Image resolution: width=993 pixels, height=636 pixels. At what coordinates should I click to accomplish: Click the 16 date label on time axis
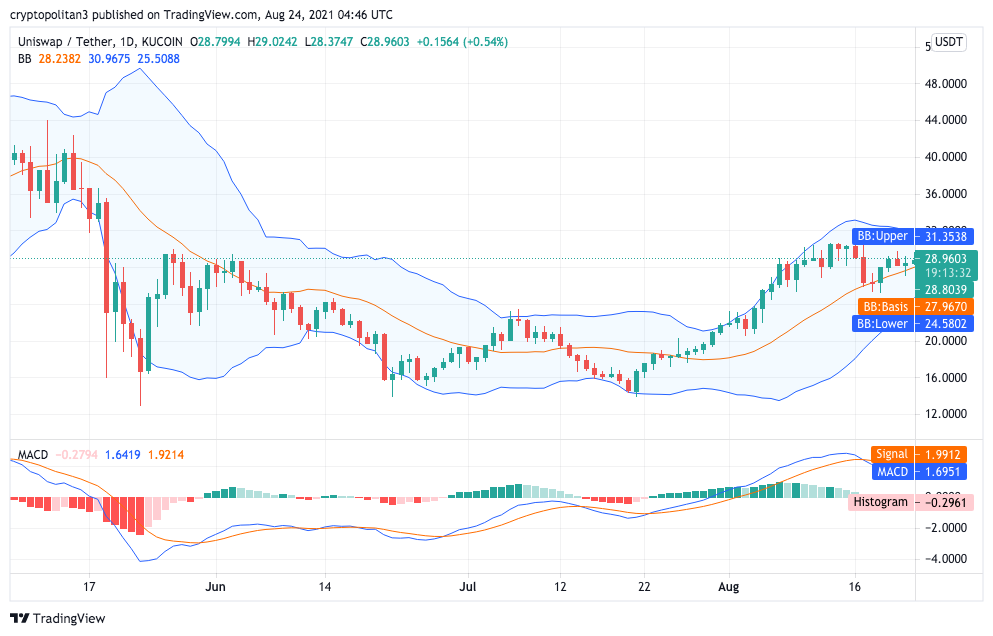tap(854, 587)
